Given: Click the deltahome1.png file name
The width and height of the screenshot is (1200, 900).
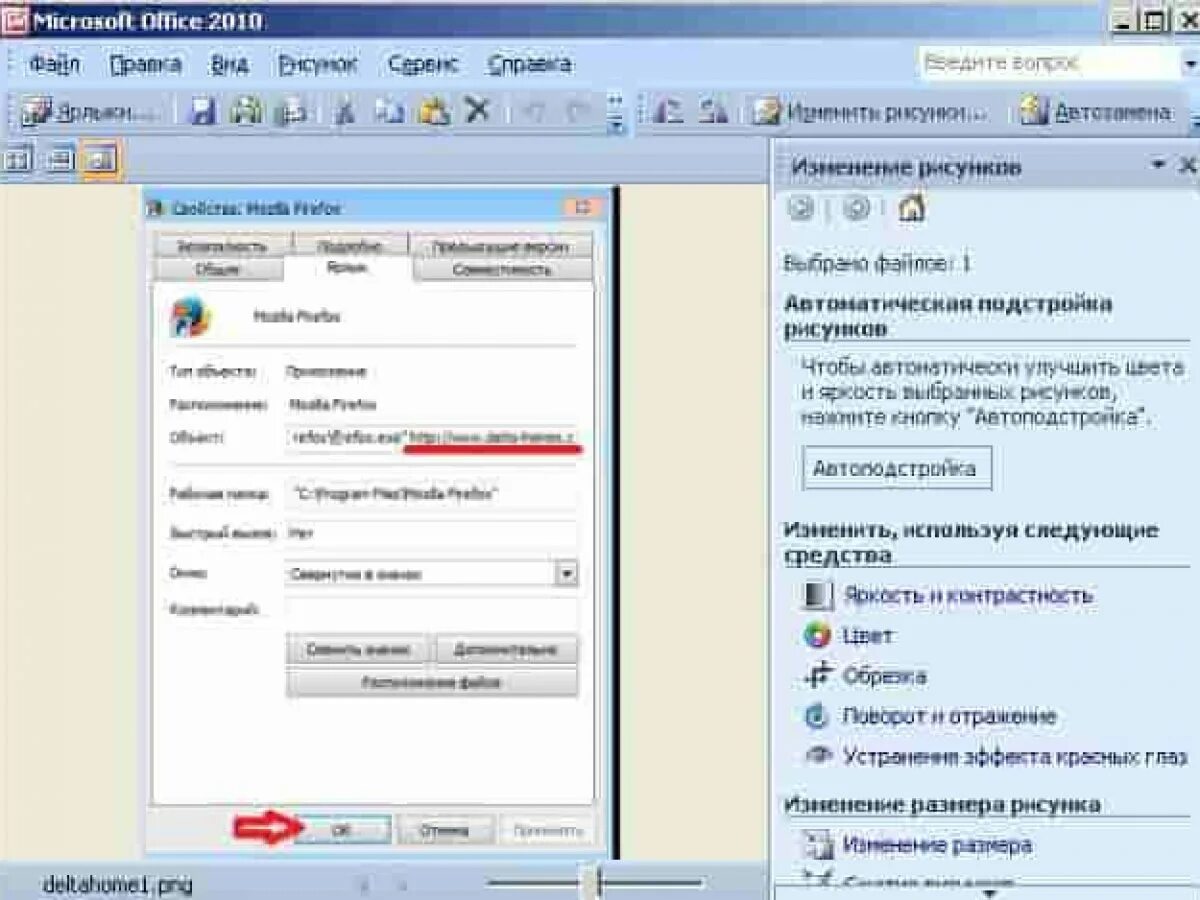Looking at the screenshot, I should coord(117,884).
